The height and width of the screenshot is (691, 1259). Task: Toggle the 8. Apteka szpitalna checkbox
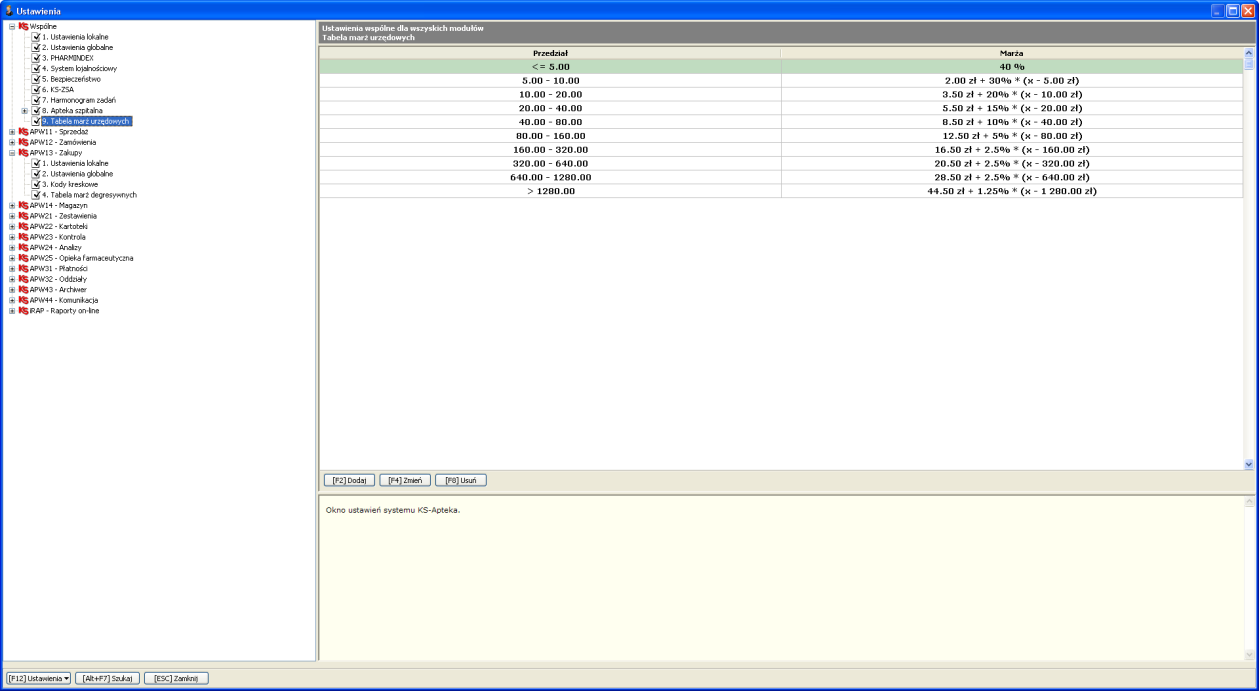36,110
